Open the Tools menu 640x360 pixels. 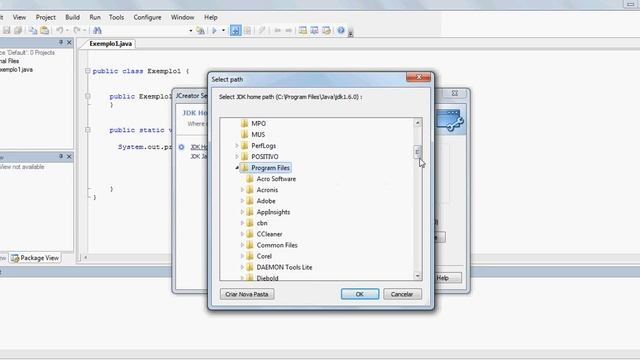116,17
